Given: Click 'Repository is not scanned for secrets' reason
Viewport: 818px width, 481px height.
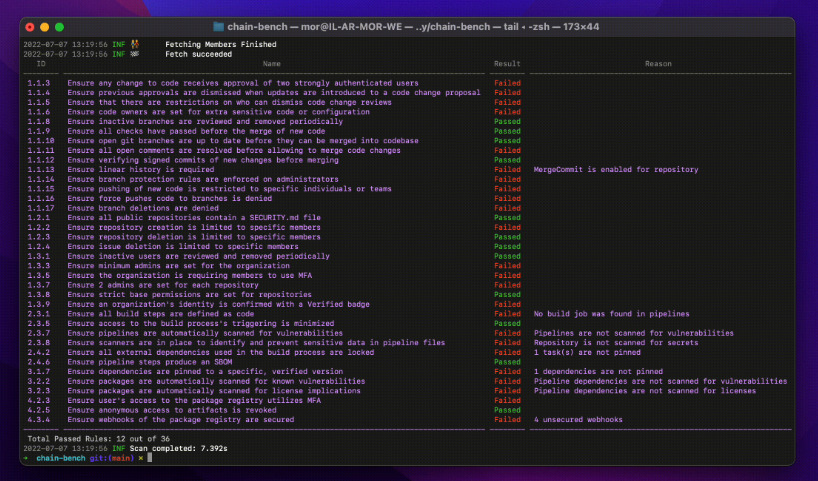Looking at the screenshot, I should [616, 343].
